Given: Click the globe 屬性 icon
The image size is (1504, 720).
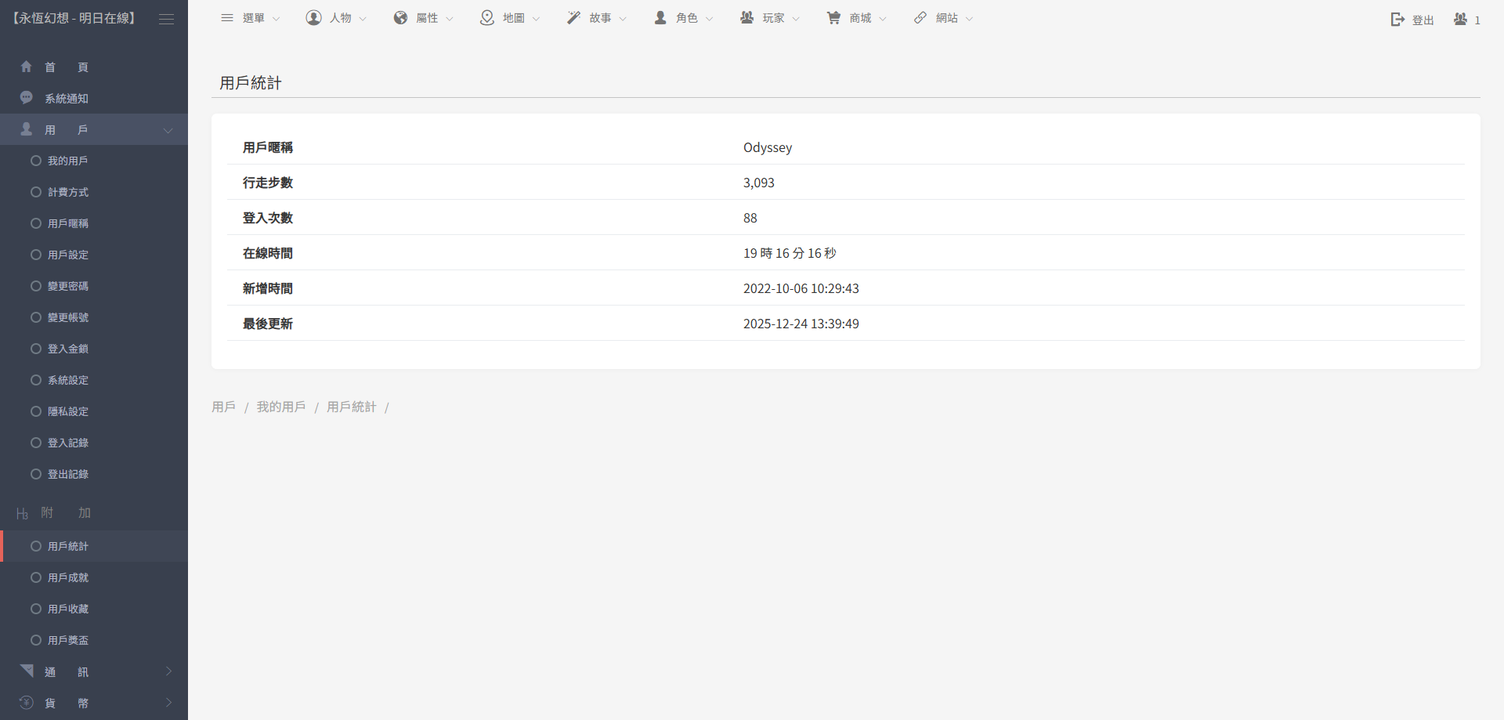Looking at the screenshot, I should click(400, 18).
